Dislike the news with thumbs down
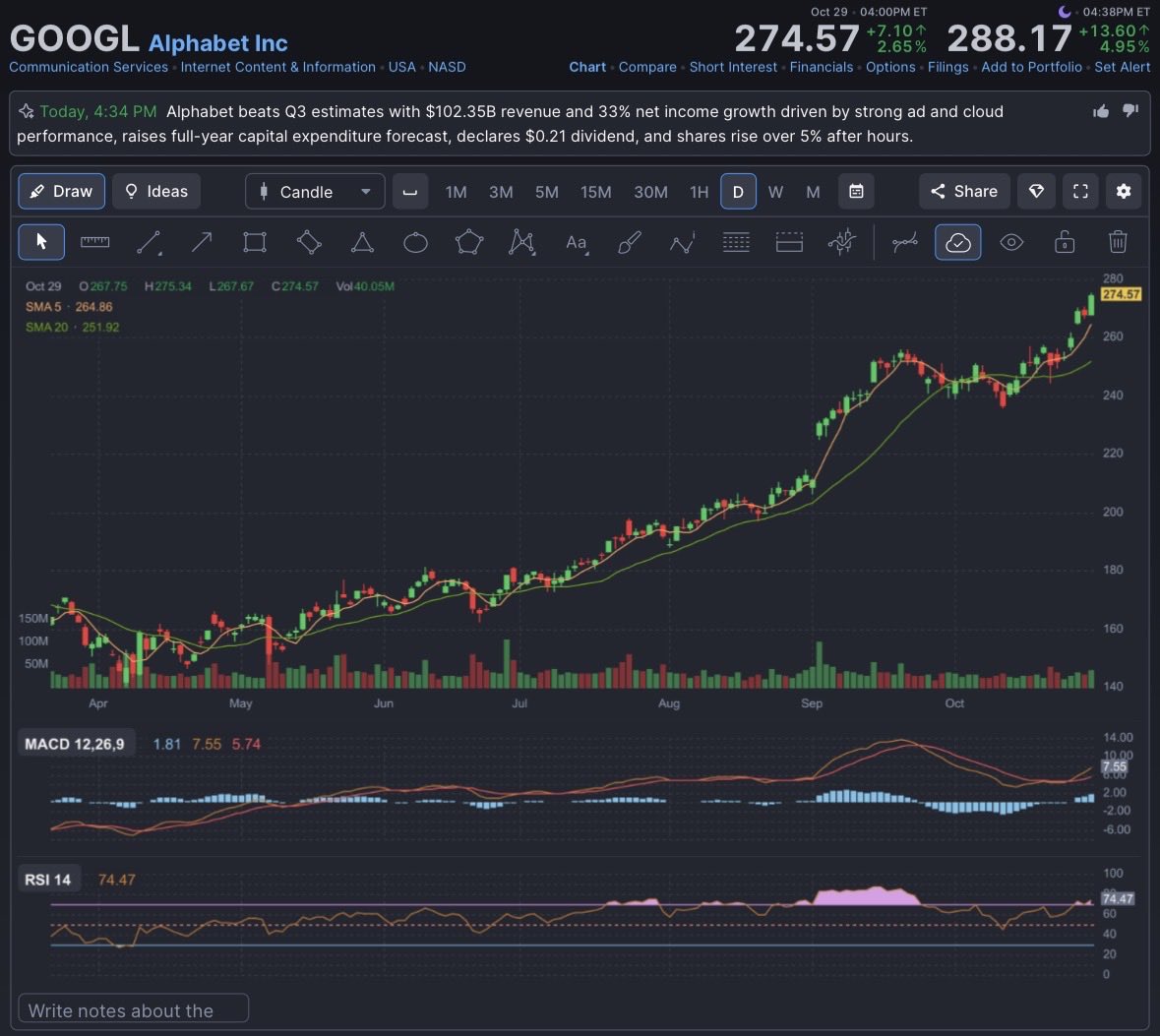The image size is (1160, 1036). 1130,111
